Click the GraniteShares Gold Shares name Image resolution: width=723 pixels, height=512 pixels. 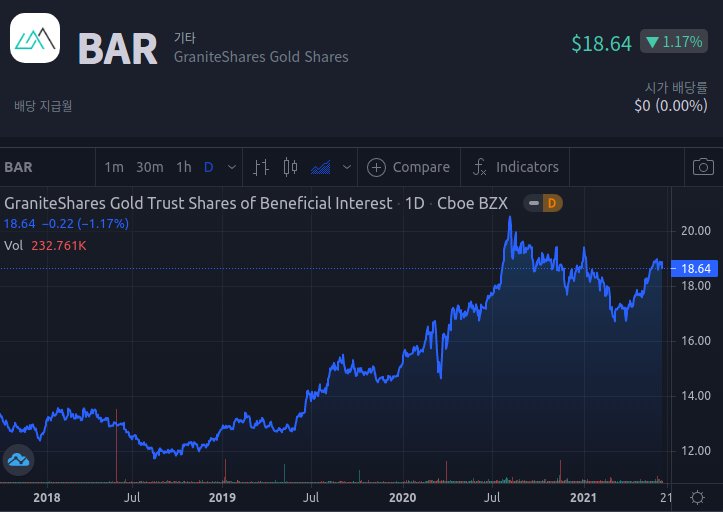(x=261, y=57)
